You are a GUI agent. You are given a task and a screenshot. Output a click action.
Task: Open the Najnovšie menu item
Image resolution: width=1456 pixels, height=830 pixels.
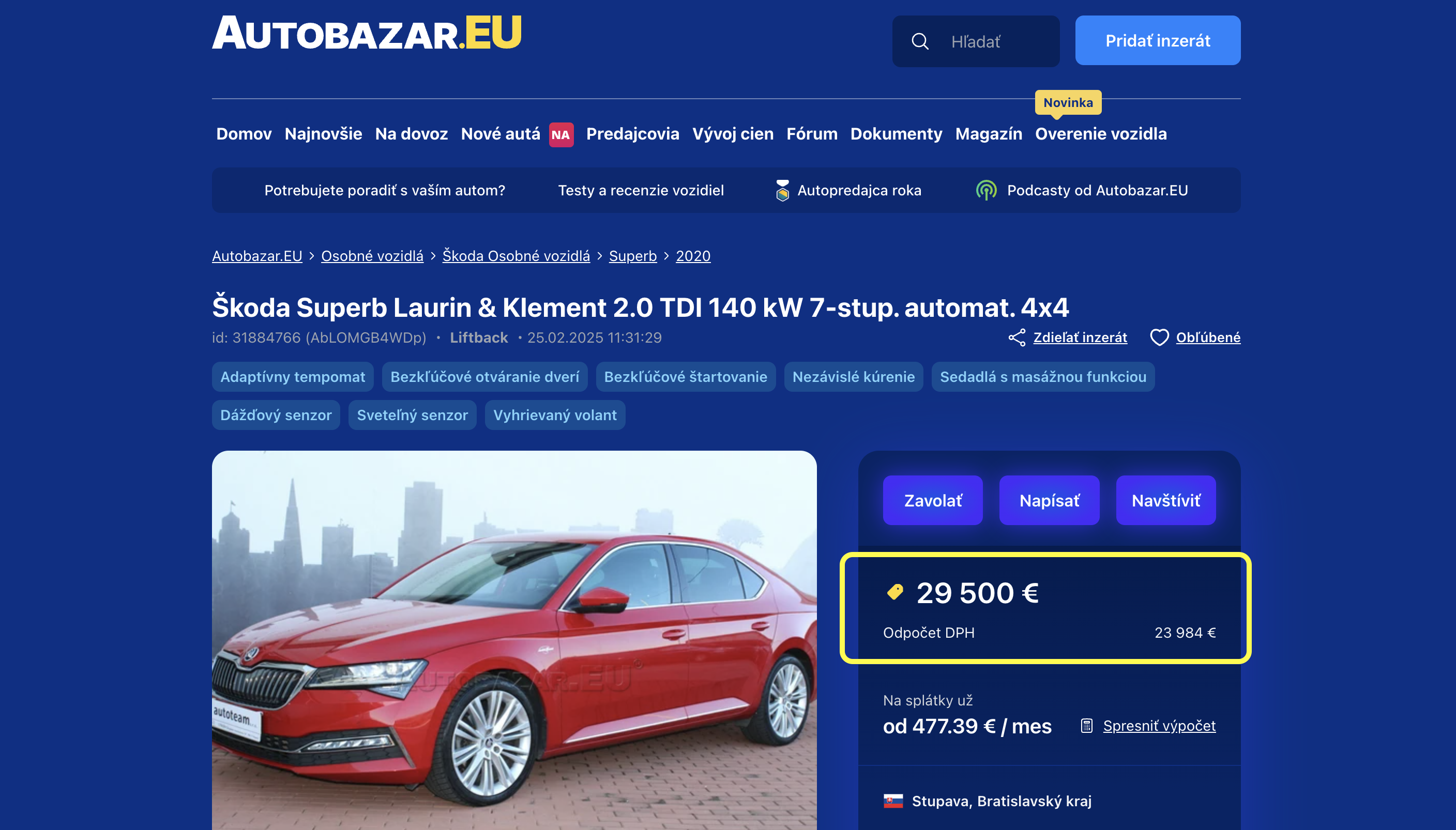(x=323, y=134)
